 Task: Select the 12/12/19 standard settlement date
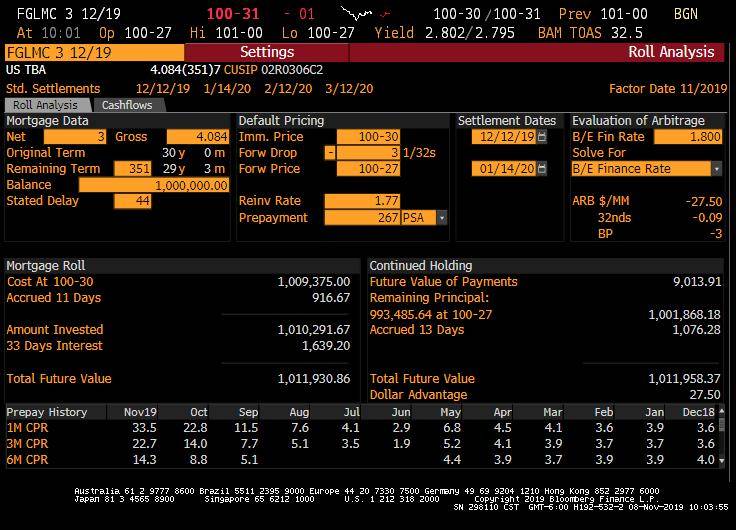tap(163, 89)
